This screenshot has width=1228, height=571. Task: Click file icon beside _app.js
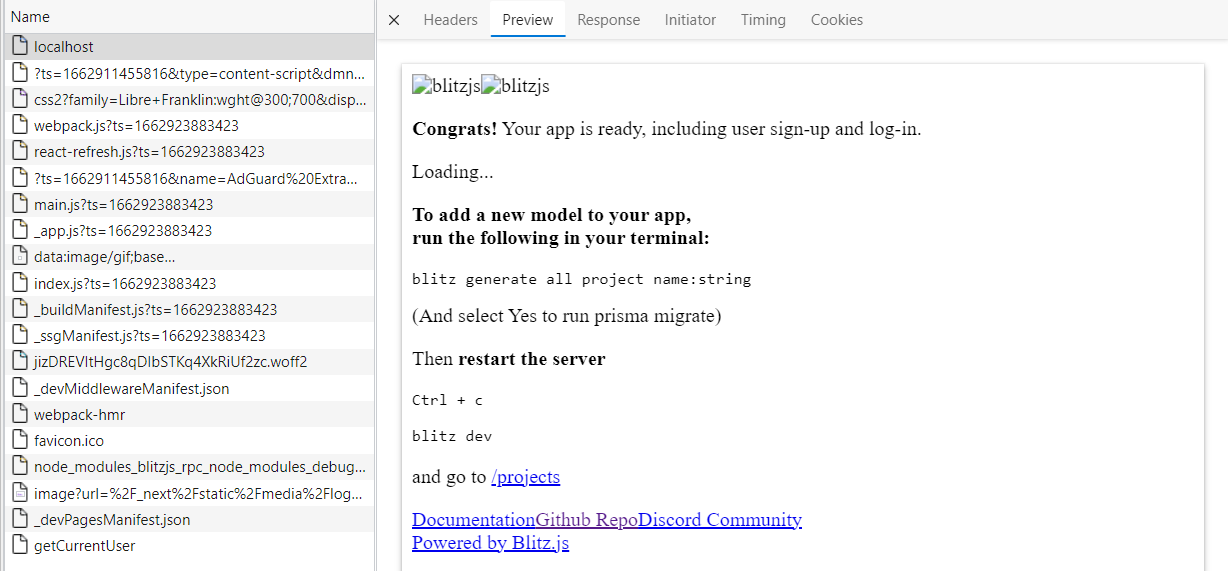click(x=20, y=229)
